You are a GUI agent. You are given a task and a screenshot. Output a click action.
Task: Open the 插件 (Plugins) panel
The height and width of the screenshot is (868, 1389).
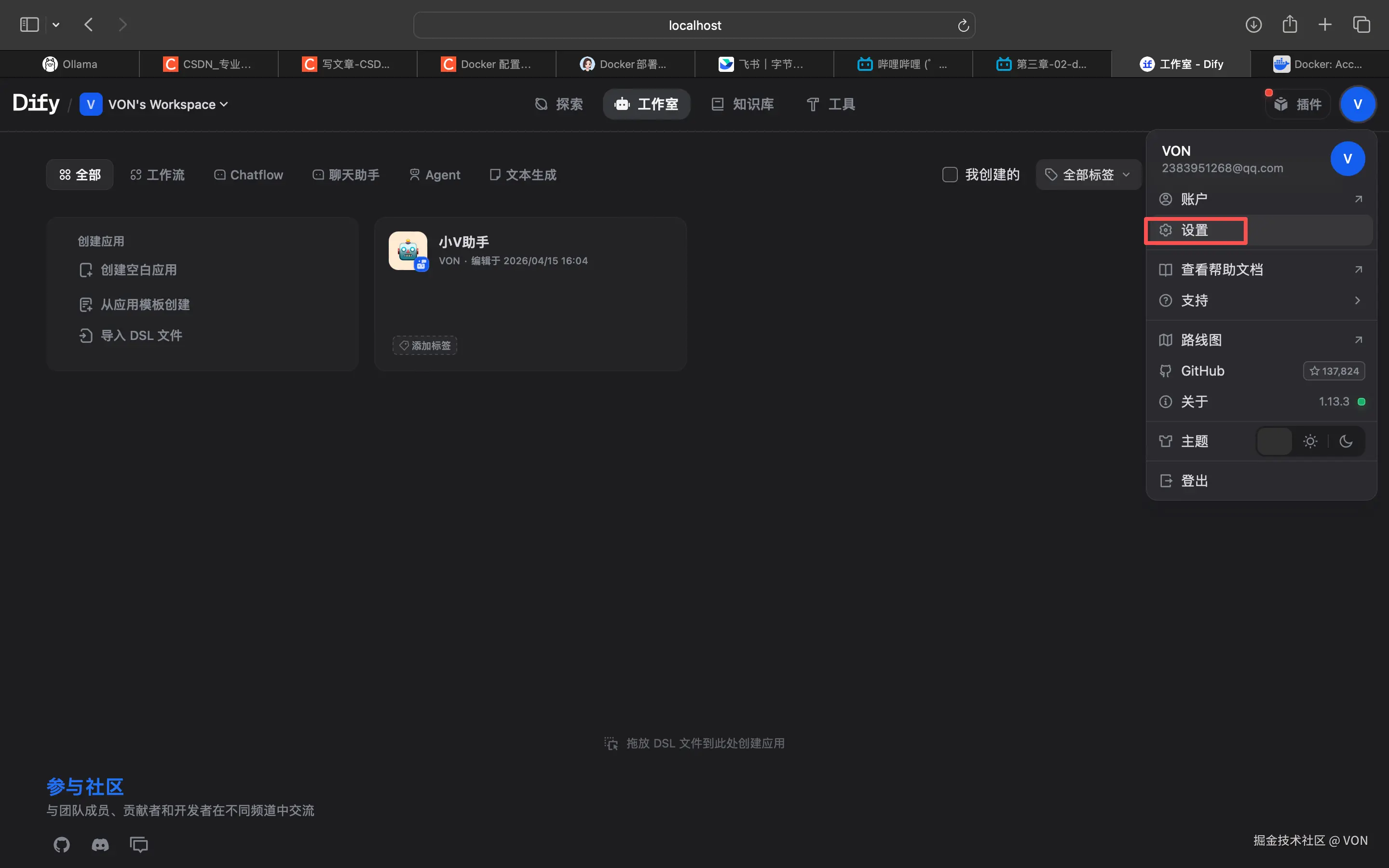coord(1298,104)
